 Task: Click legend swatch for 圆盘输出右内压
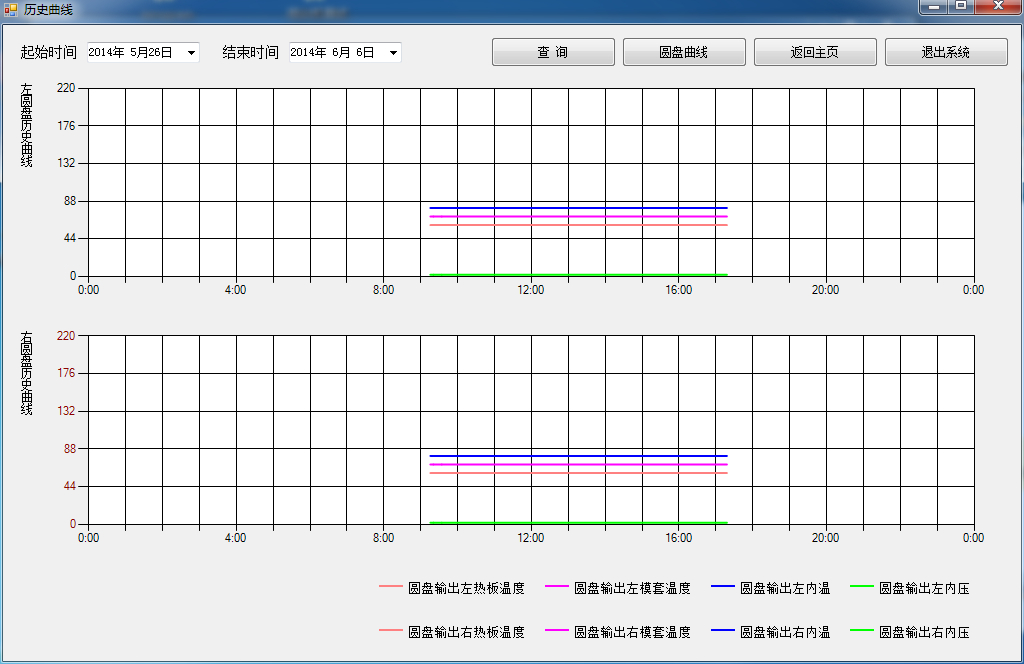(x=862, y=631)
